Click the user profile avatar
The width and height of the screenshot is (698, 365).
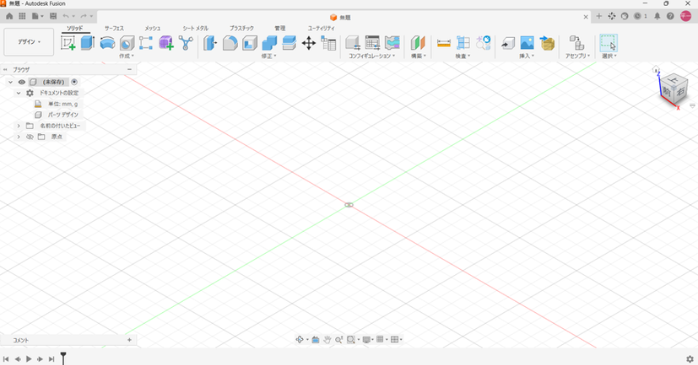(686, 16)
